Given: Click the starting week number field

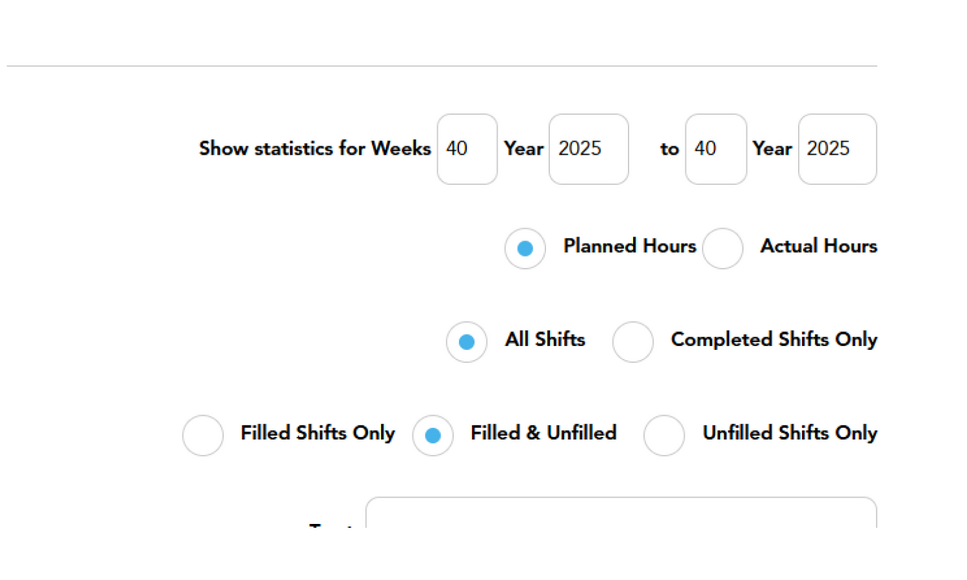Looking at the screenshot, I should 467,149.
